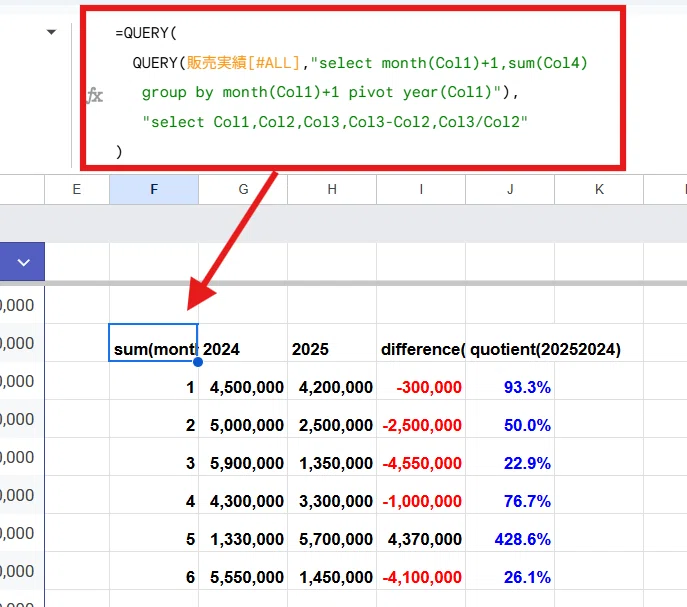Select the 2024 header cell

point(243,343)
